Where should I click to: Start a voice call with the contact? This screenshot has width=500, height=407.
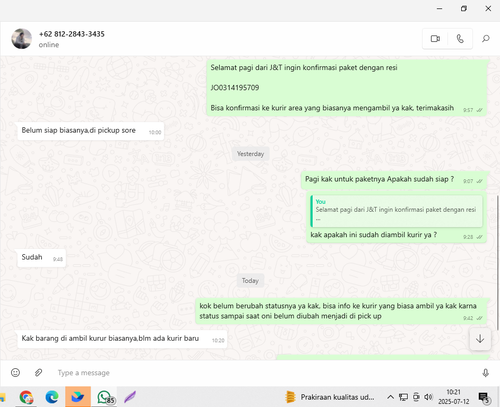[460, 39]
